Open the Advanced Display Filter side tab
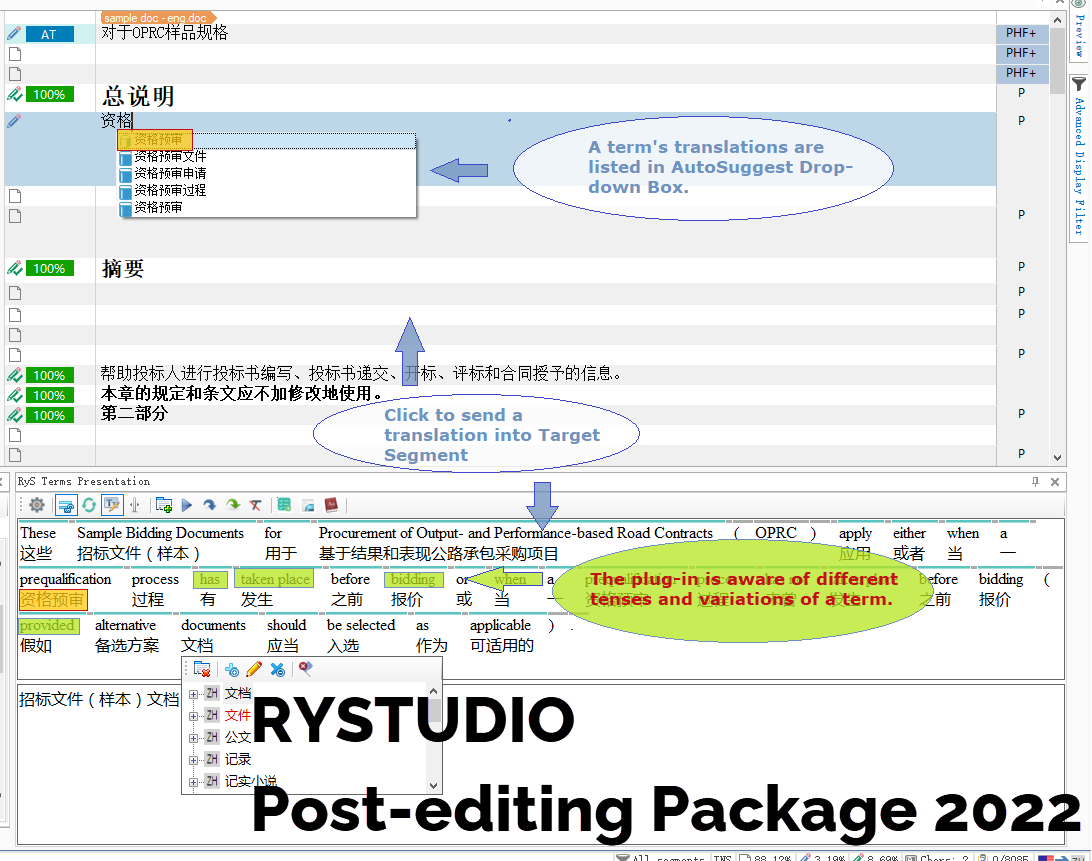The width and height of the screenshot is (1092, 861). (1079, 157)
